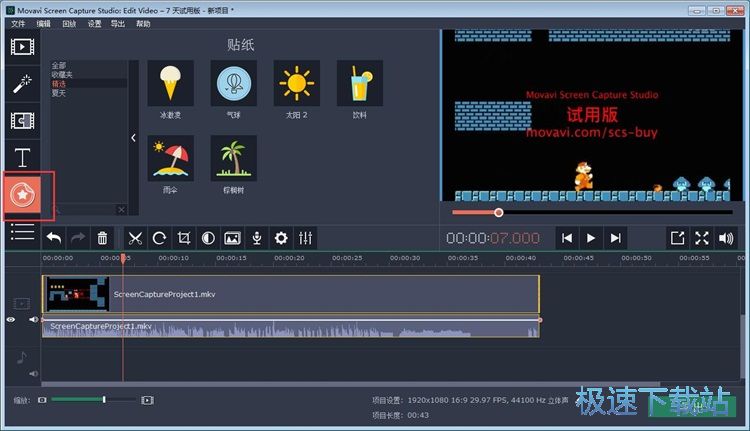The image size is (750, 431).
Task: Click the timeline horizontal scrollbar
Action: pos(350,384)
